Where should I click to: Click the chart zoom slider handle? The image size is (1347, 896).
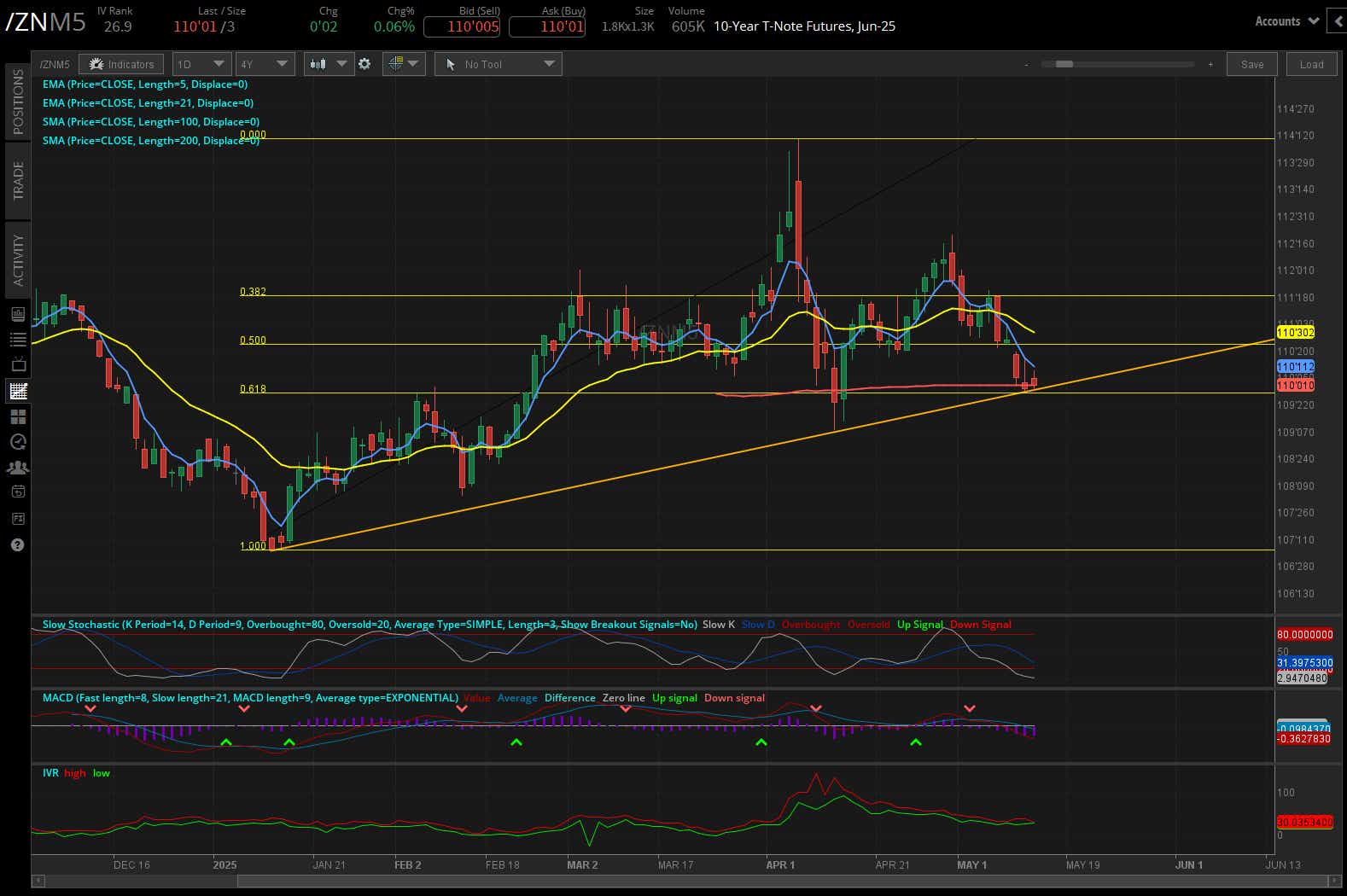coord(1064,64)
